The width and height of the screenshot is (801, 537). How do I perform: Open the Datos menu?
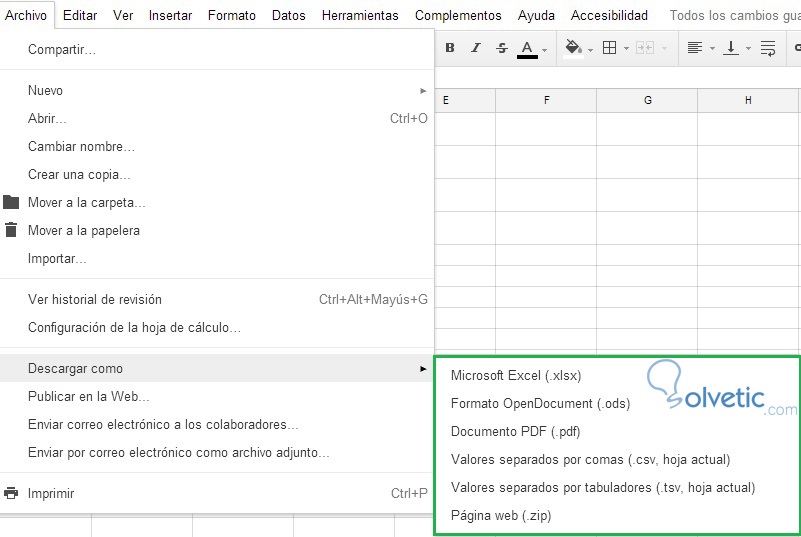(289, 15)
